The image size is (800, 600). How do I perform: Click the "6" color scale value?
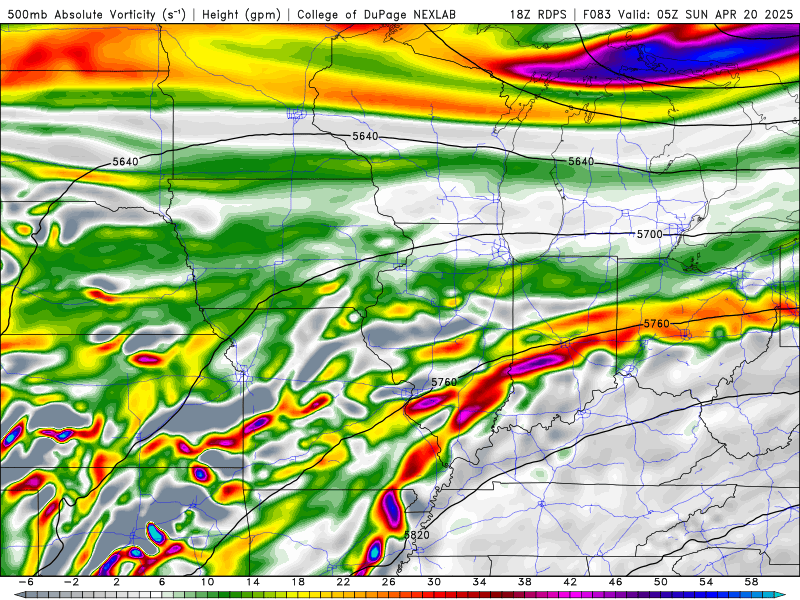[162, 582]
